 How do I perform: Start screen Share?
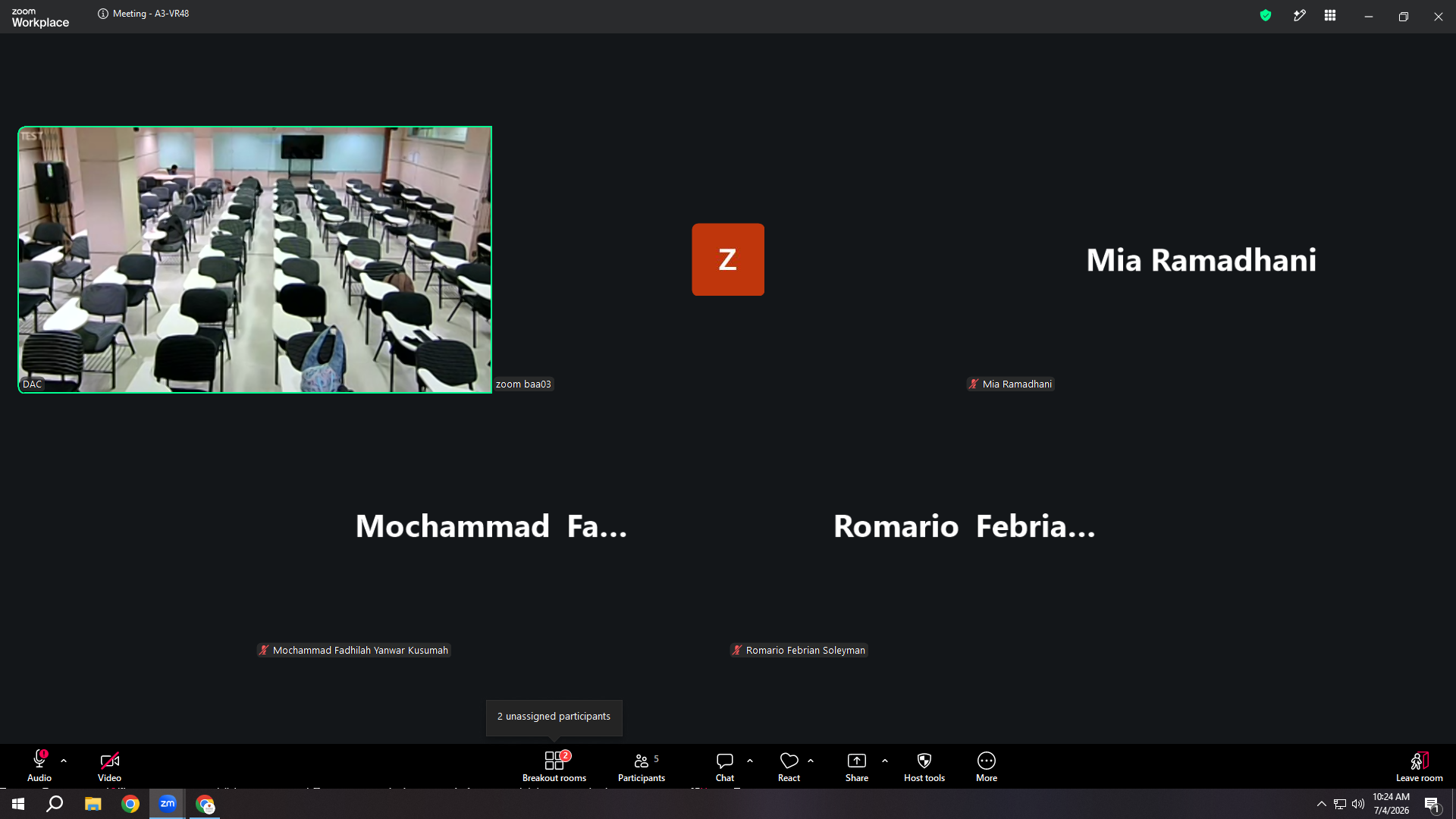click(857, 766)
